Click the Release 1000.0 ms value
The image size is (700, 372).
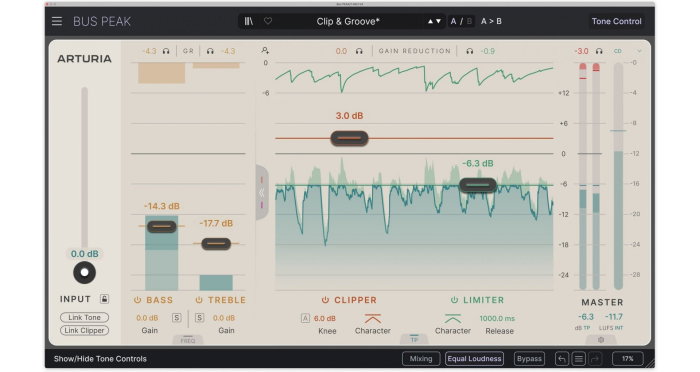click(497, 318)
